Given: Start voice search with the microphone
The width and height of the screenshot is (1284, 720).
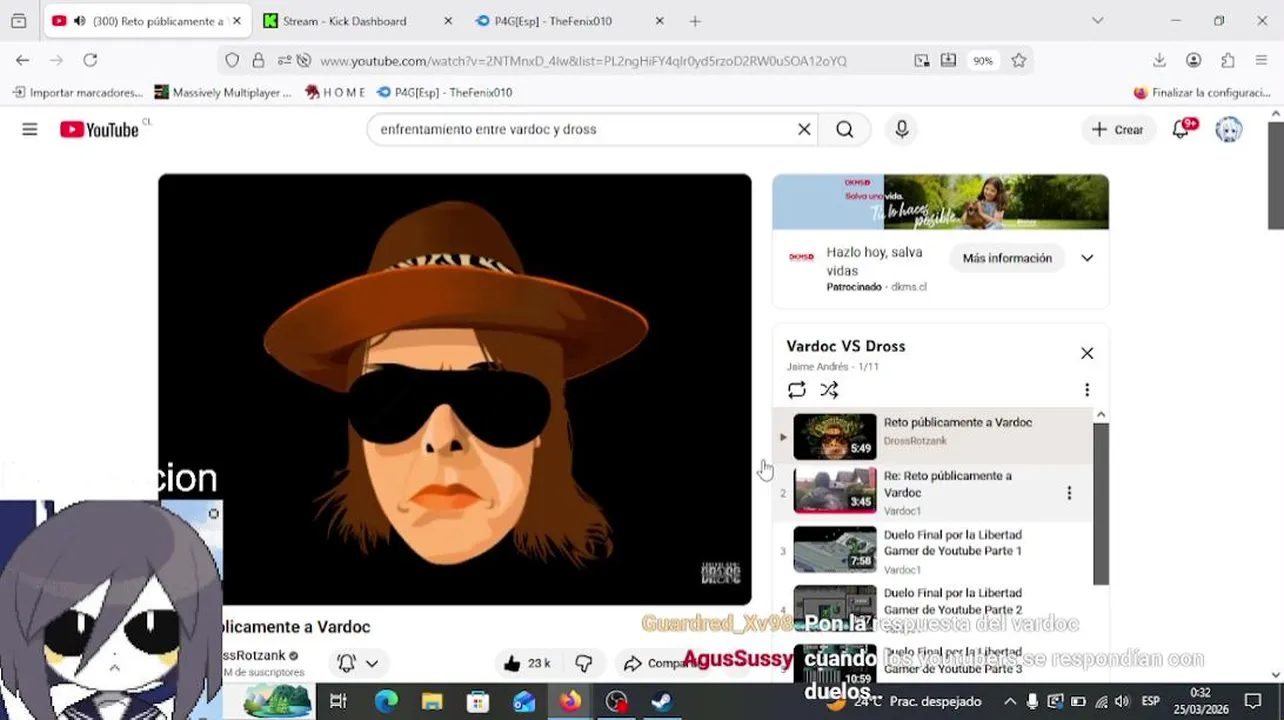Looking at the screenshot, I should [902, 129].
